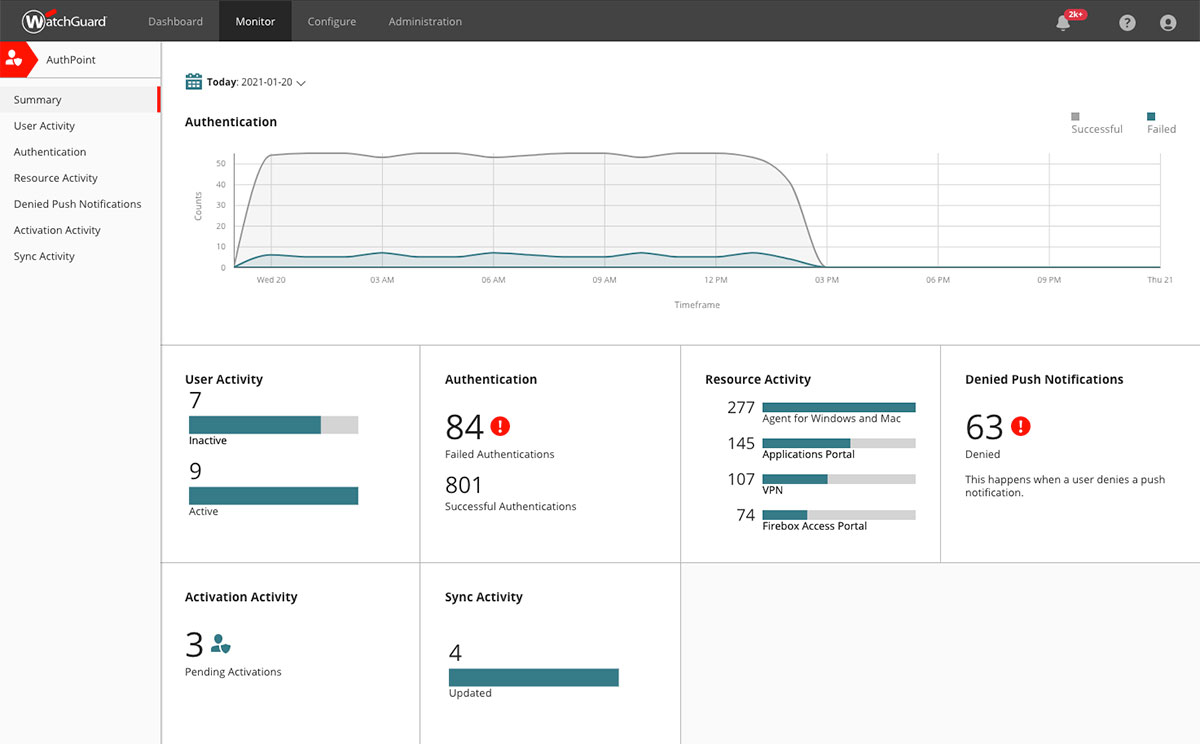Open the notifications bell icon
The image size is (1200, 744).
point(1063,23)
